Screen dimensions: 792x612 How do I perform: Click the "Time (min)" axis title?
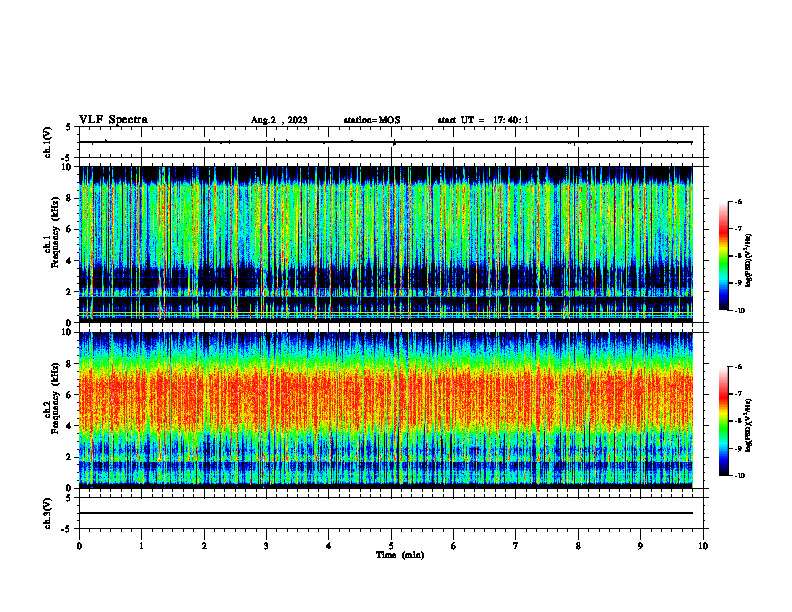400,555
